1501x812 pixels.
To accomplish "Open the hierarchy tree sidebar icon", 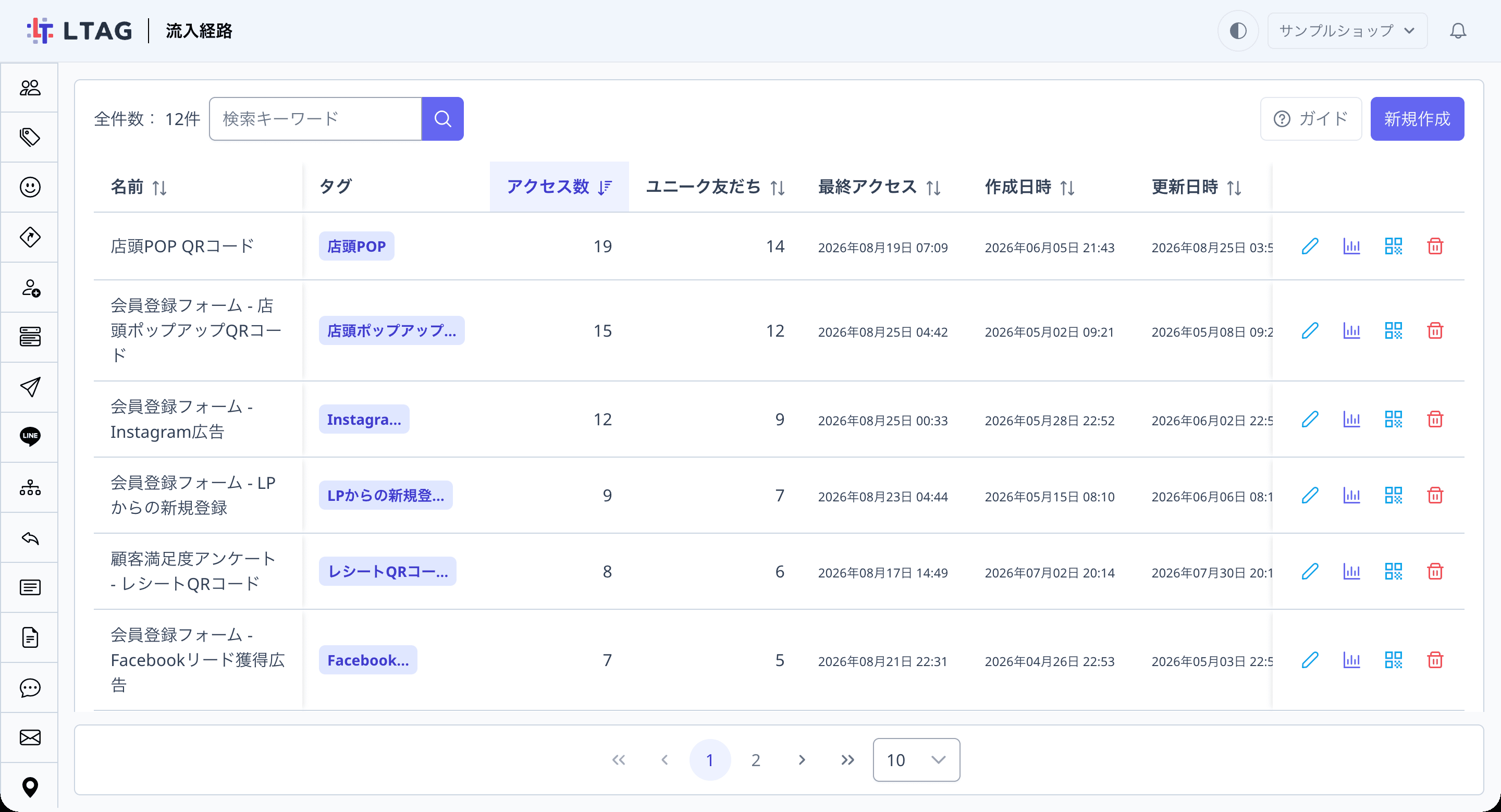I will click(x=30, y=487).
